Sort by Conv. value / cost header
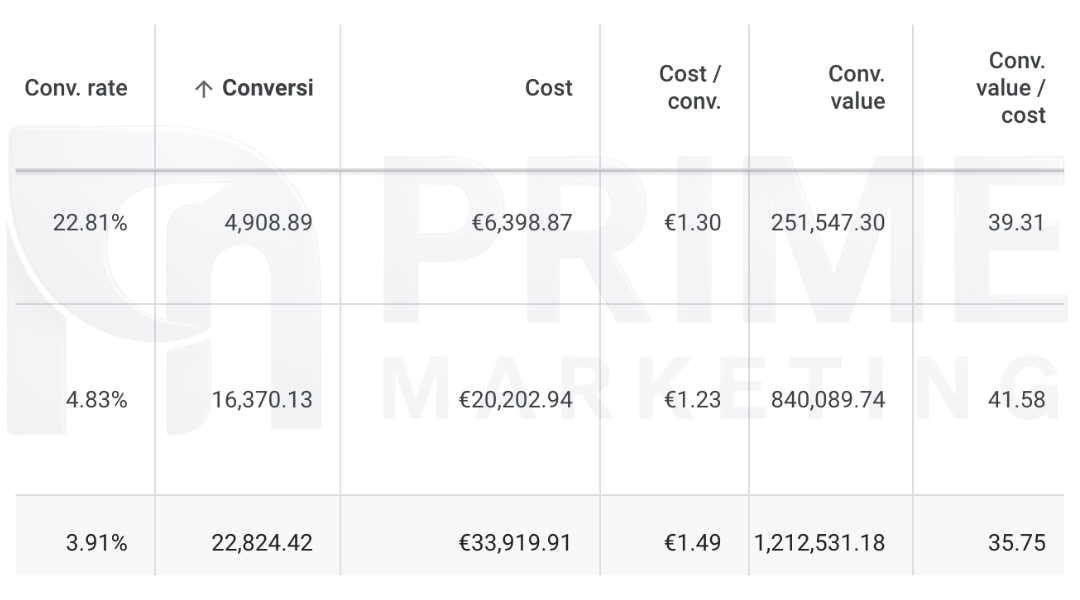The width and height of the screenshot is (1080, 600). (1010, 88)
